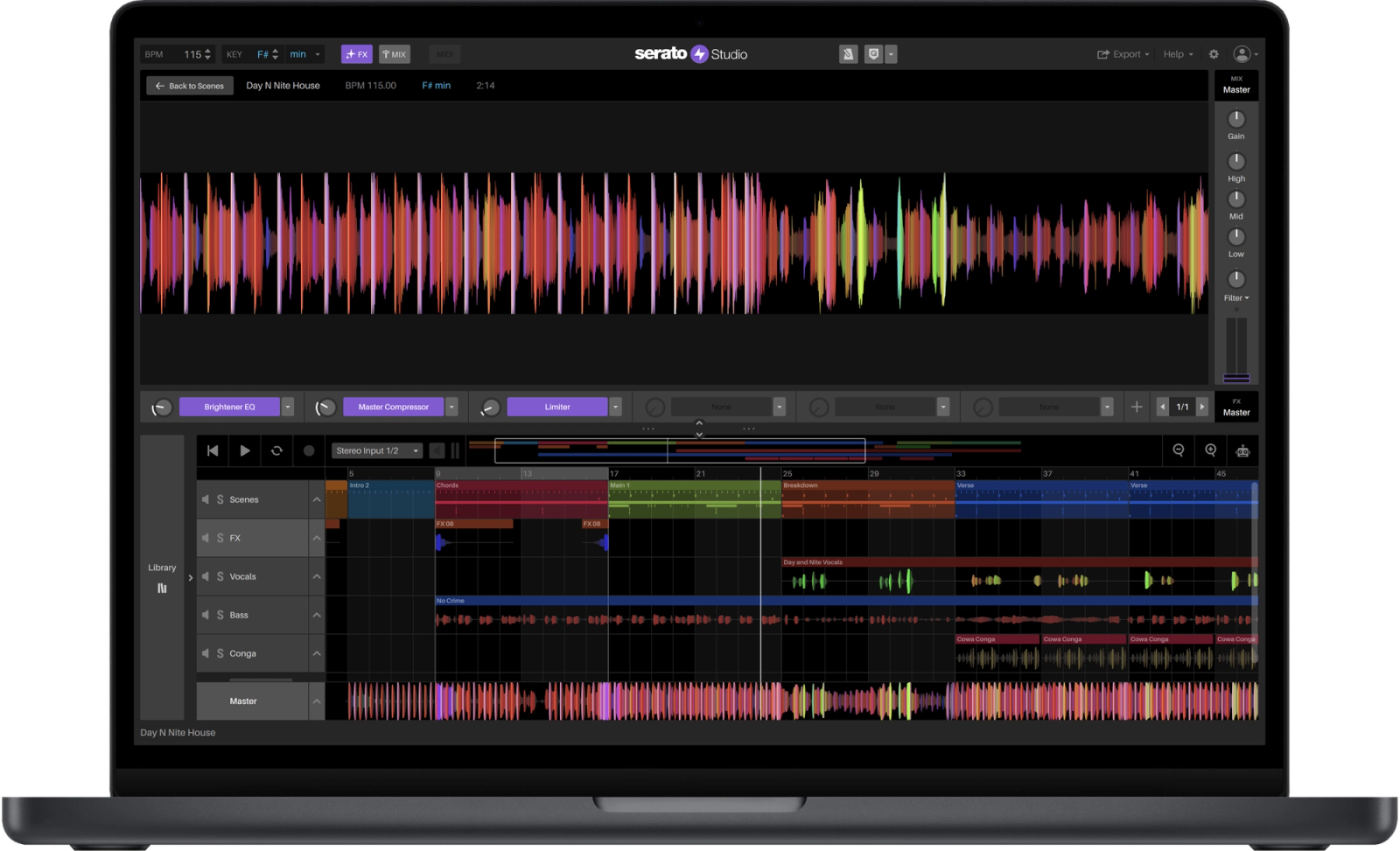Enable loop playback with the loop icon

[x=276, y=450]
